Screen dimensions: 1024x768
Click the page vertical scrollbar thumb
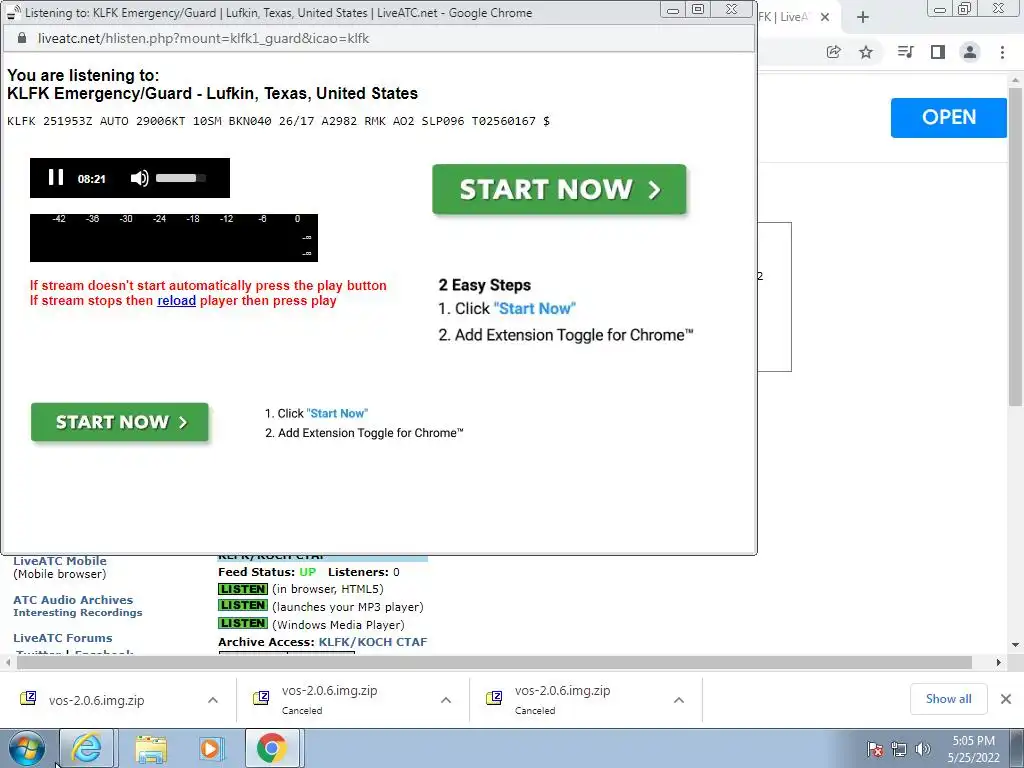coord(1016,245)
